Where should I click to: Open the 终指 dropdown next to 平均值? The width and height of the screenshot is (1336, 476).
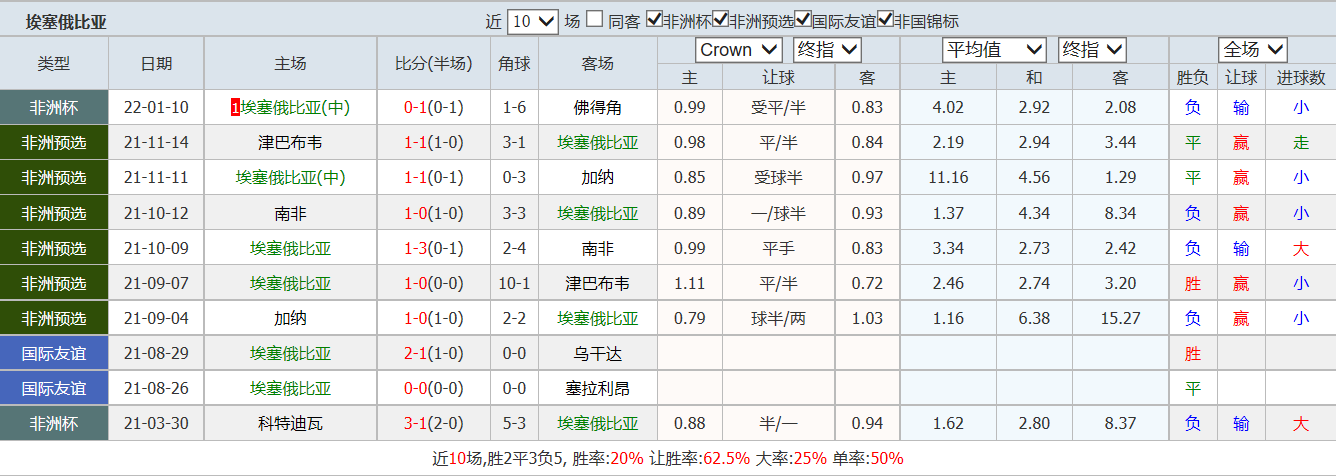[1092, 50]
